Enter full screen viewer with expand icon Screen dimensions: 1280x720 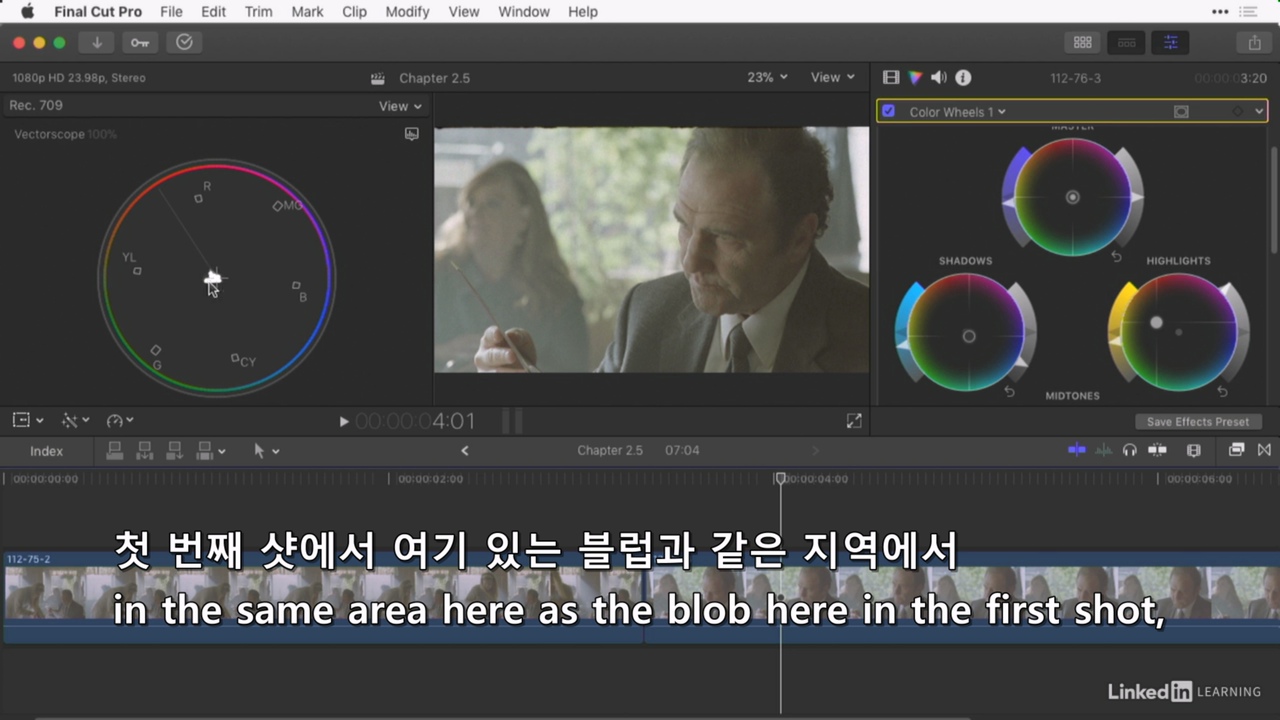pyautogui.click(x=854, y=421)
